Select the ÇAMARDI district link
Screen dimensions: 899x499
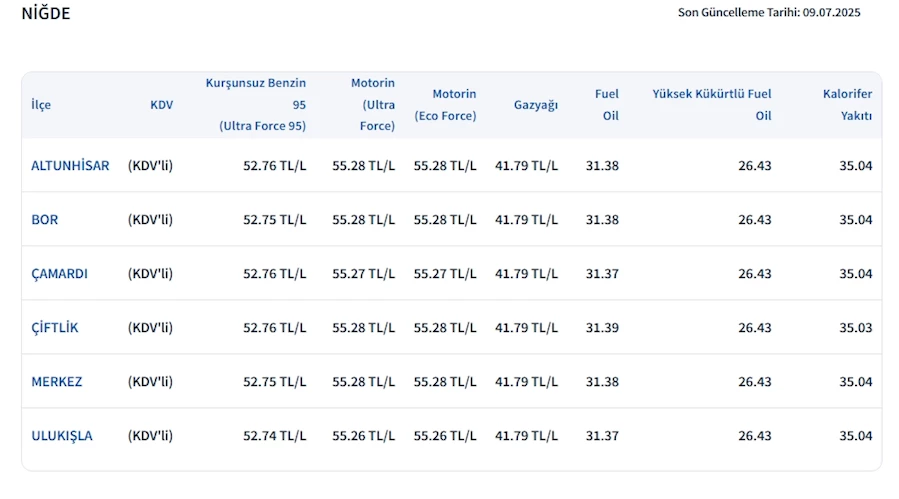pyautogui.click(x=59, y=273)
